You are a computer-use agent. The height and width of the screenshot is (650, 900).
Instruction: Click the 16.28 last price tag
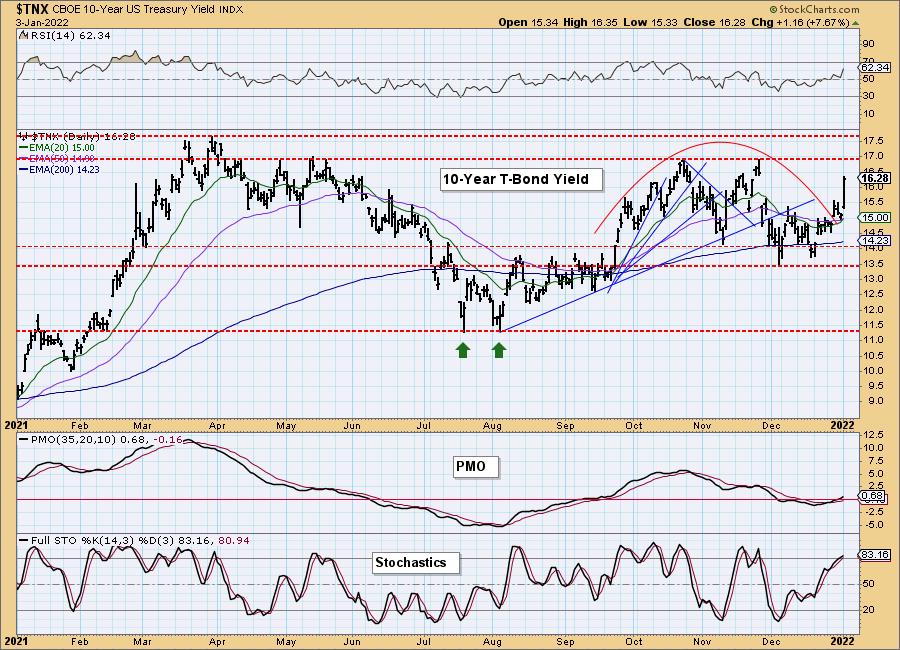tap(875, 178)
